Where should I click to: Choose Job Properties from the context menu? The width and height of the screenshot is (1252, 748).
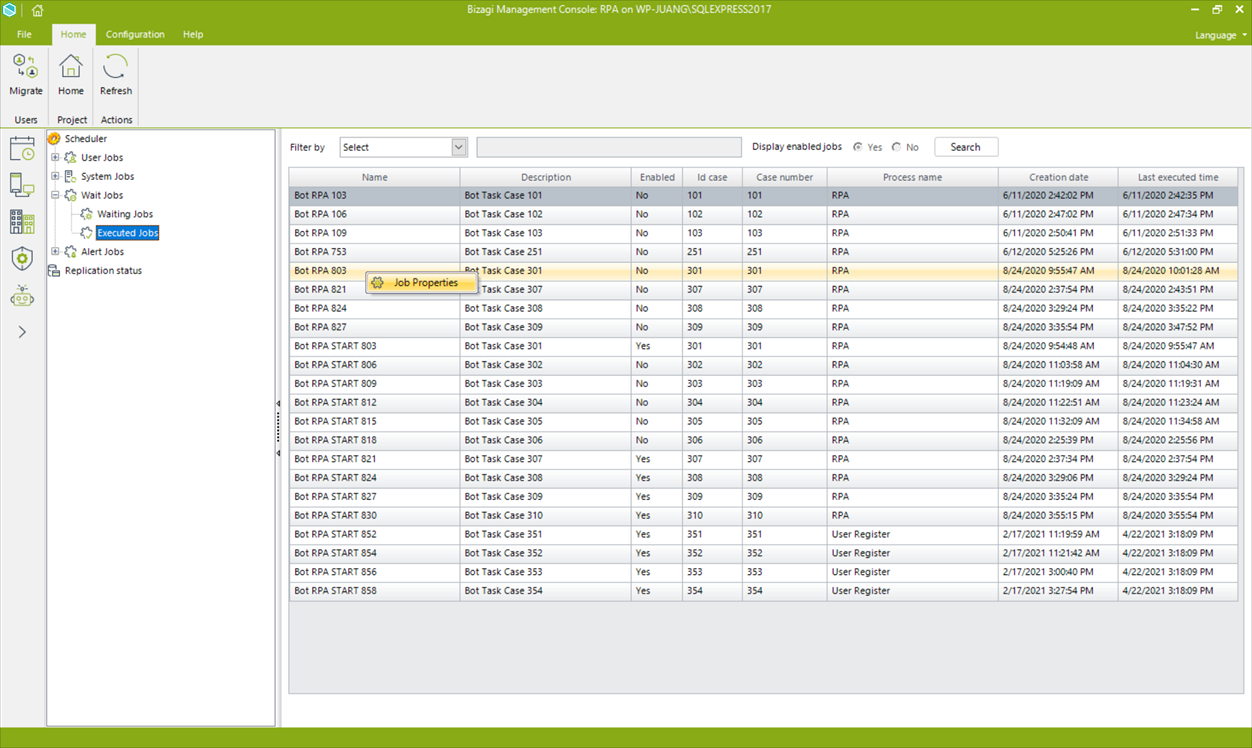click(420, 283)
